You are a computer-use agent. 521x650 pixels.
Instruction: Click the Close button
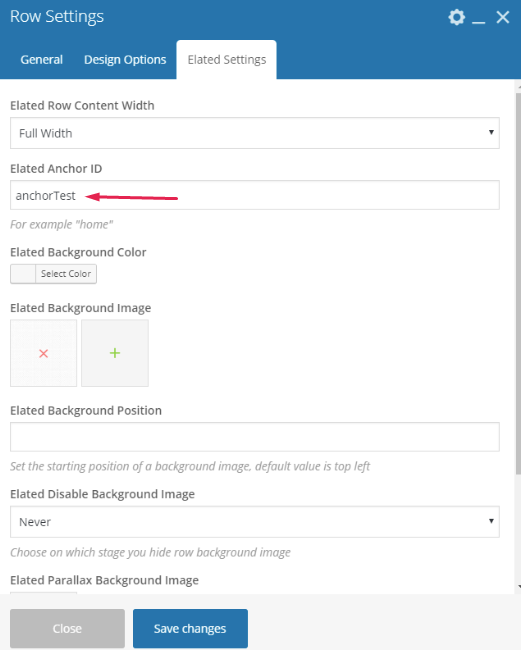pyautogui.click(x=67, y=628)
